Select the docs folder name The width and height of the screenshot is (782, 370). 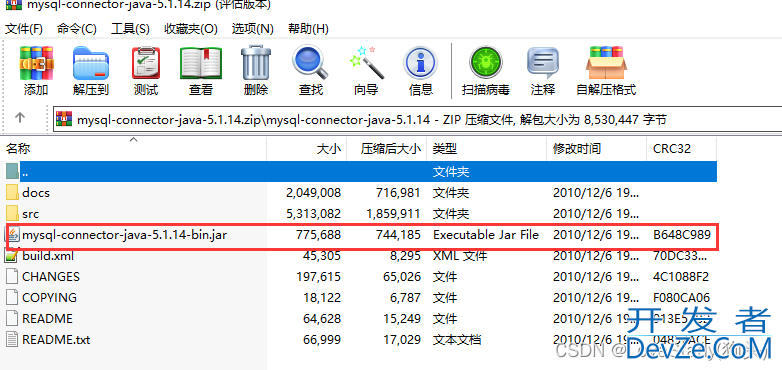click(x=36, y=192)
